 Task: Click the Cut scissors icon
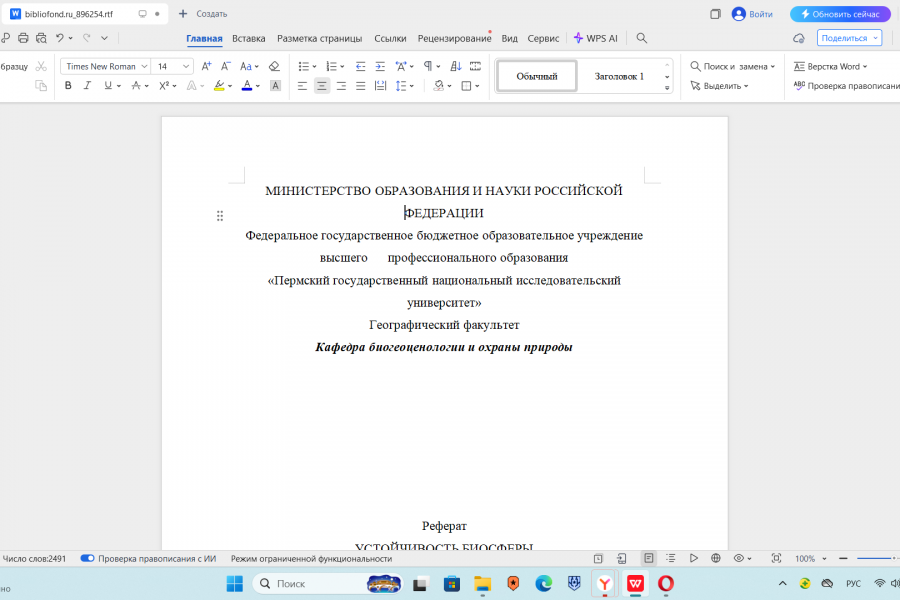pyautogui.click(x=41, y=66)
